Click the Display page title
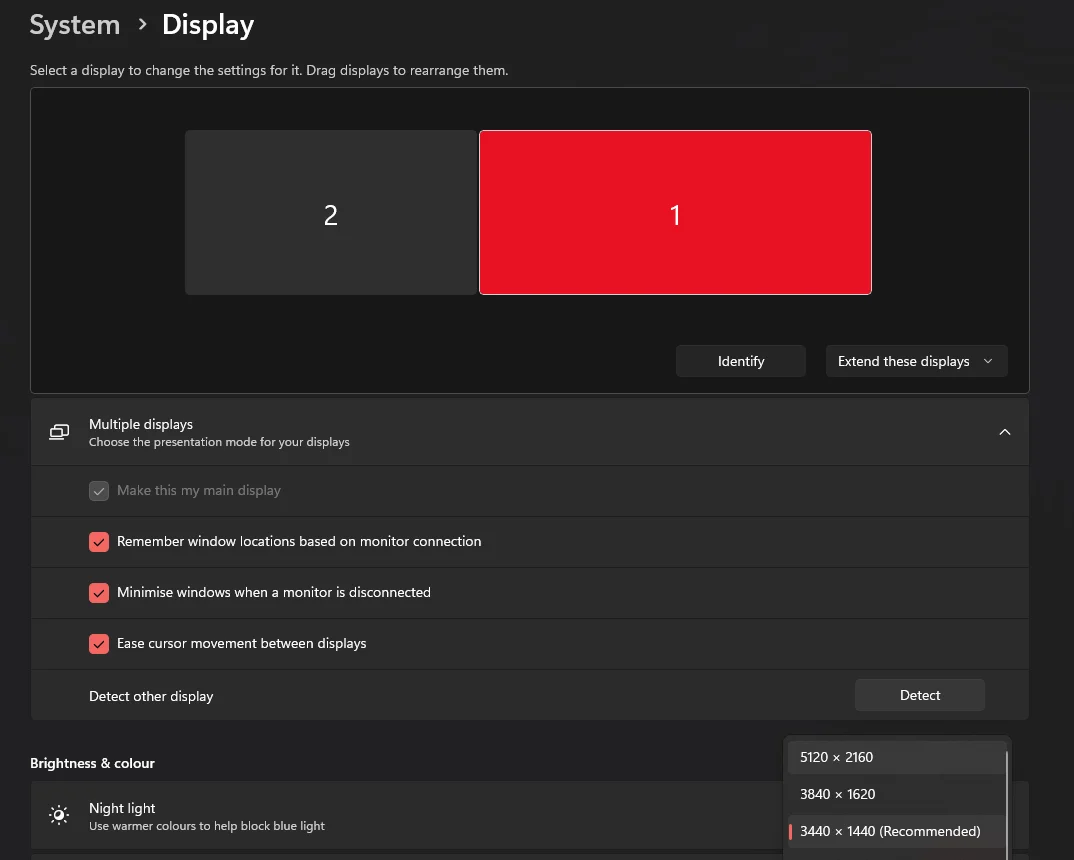The image size is (1074, 860). pos(208,25)
